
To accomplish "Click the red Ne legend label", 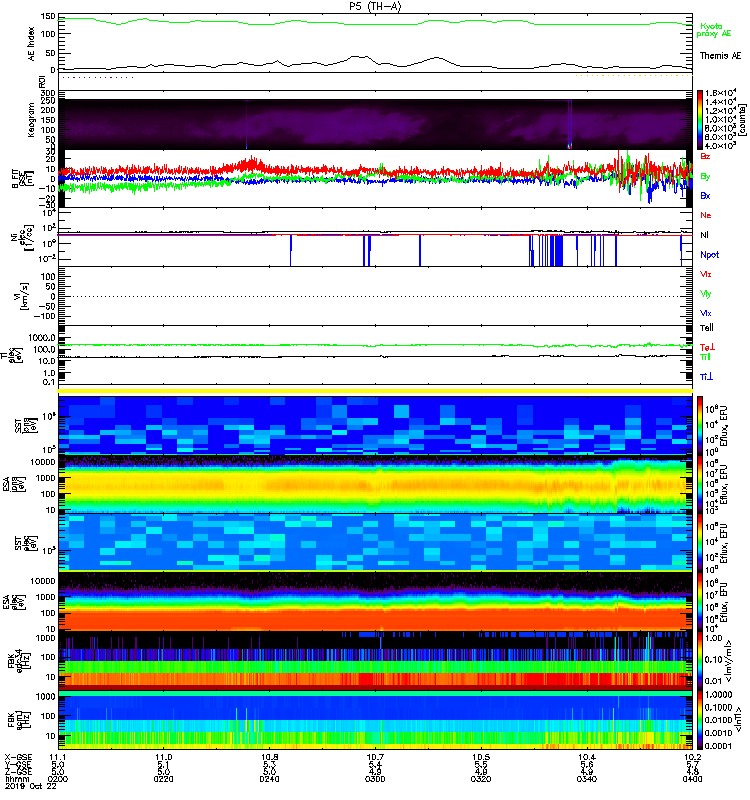I will point(705,215).
